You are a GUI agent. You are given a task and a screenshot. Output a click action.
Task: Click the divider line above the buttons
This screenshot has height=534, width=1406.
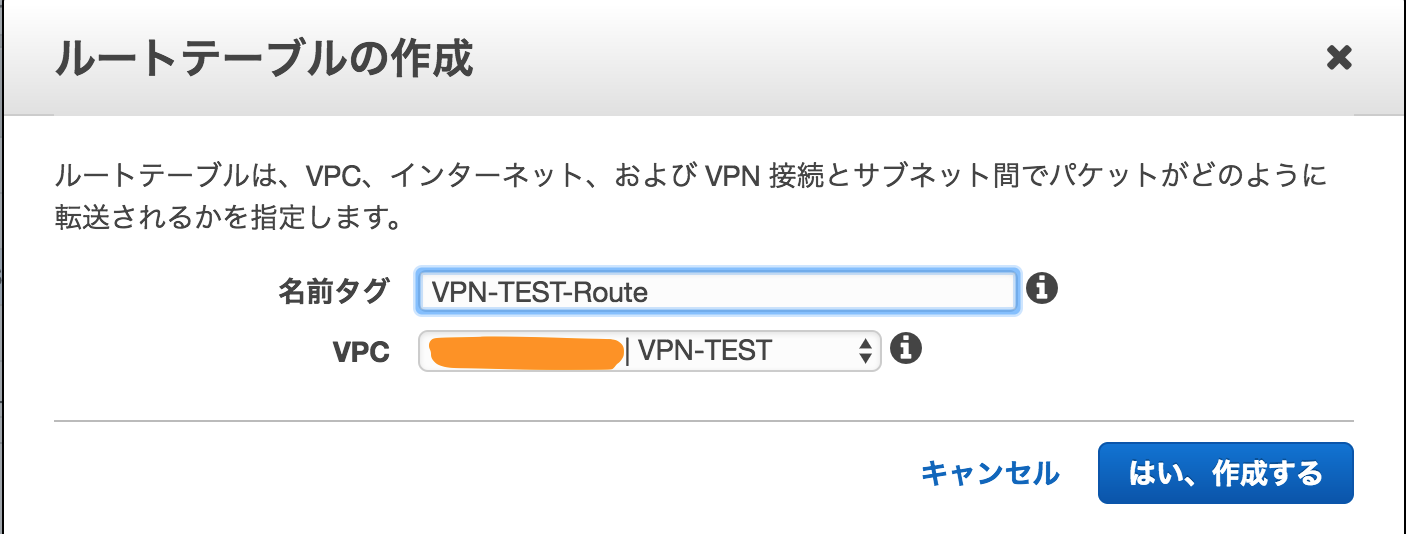click(x=703, y=421)
